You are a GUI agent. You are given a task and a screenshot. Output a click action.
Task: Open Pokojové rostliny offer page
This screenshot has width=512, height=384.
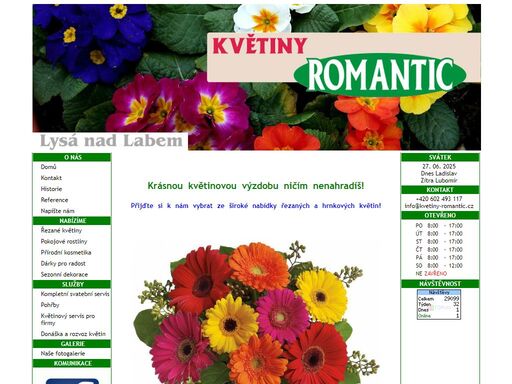[64, 241]
